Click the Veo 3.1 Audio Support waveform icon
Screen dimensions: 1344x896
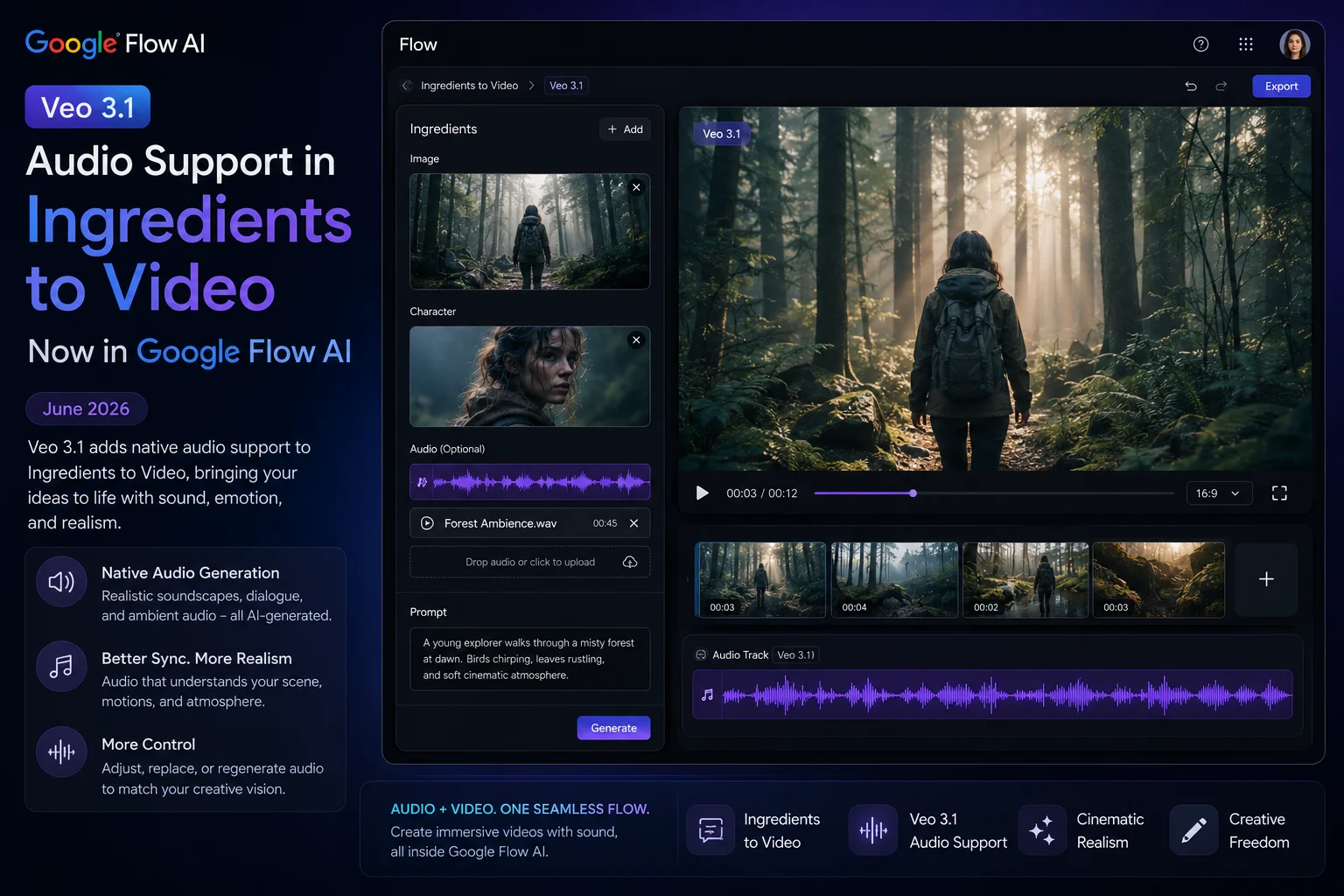[873, 829]
